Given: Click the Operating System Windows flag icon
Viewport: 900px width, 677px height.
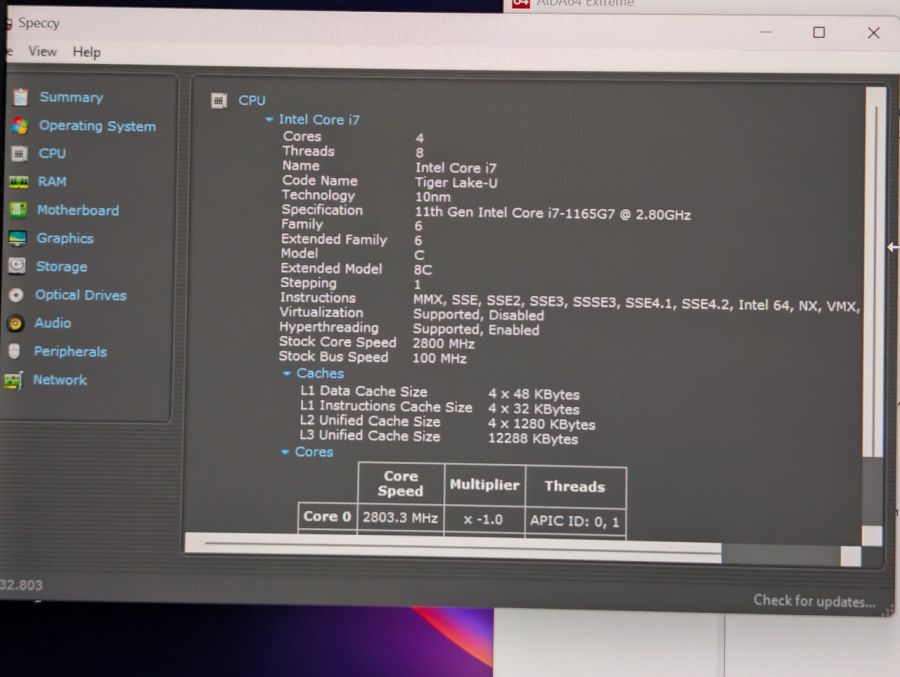Looking at the screenshot, I should click(20, 125).
